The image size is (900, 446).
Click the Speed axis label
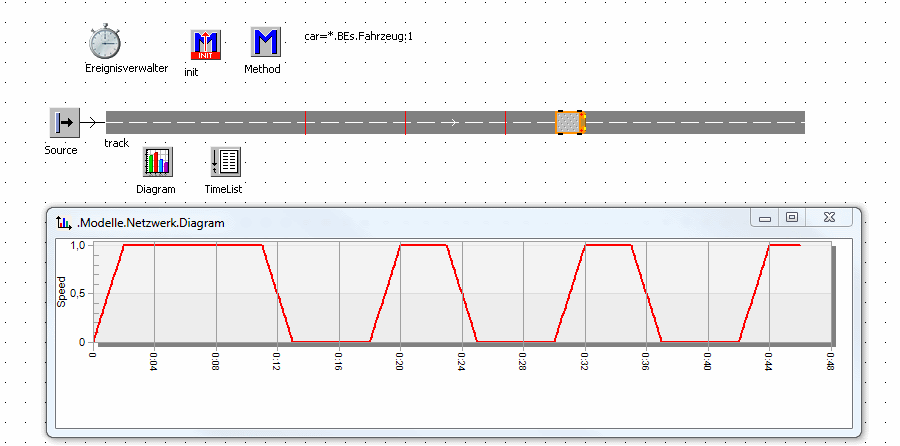click(x=61, y=291)
